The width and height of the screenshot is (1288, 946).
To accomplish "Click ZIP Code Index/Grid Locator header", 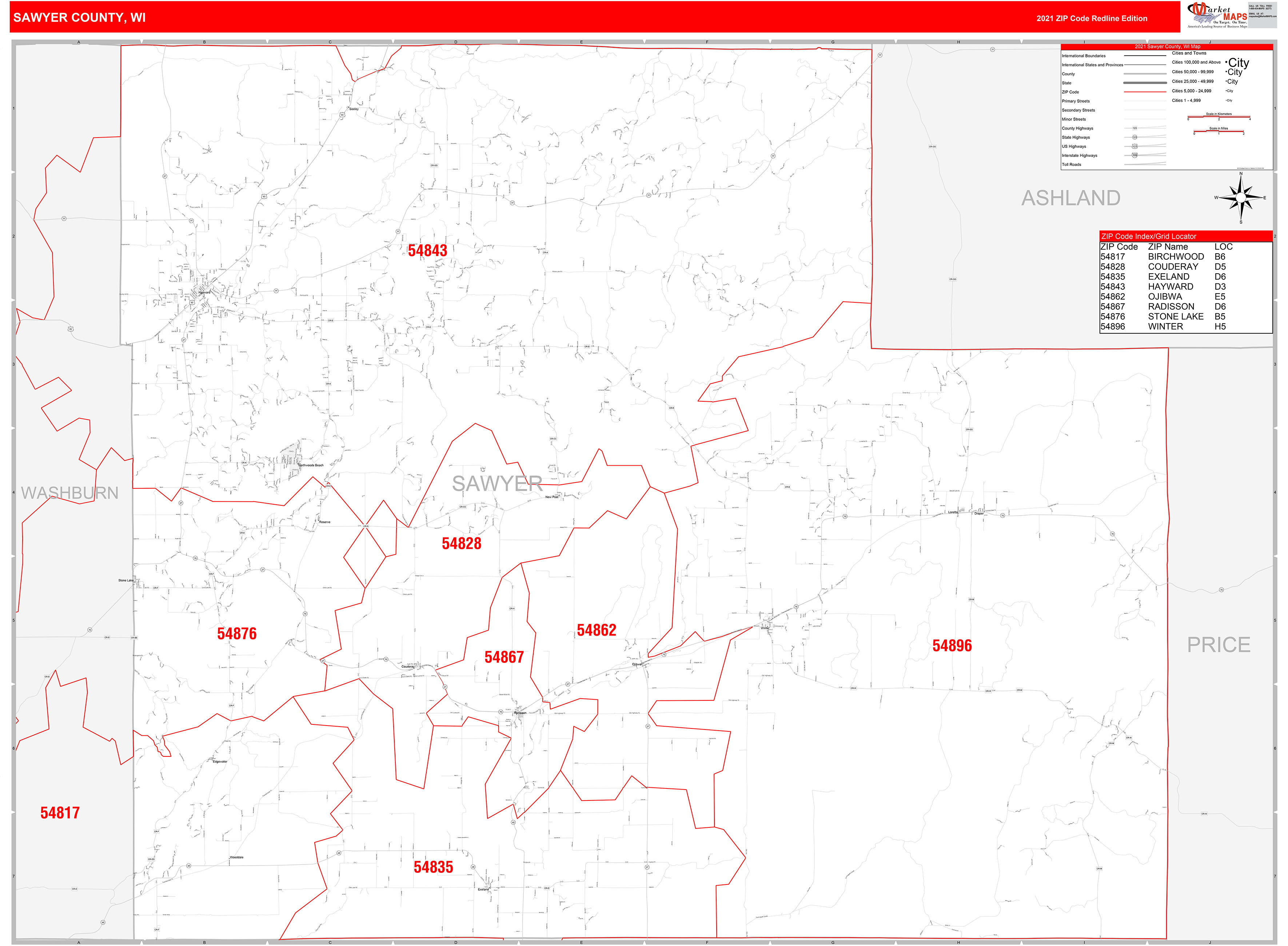I will (x=1148, y=236).
